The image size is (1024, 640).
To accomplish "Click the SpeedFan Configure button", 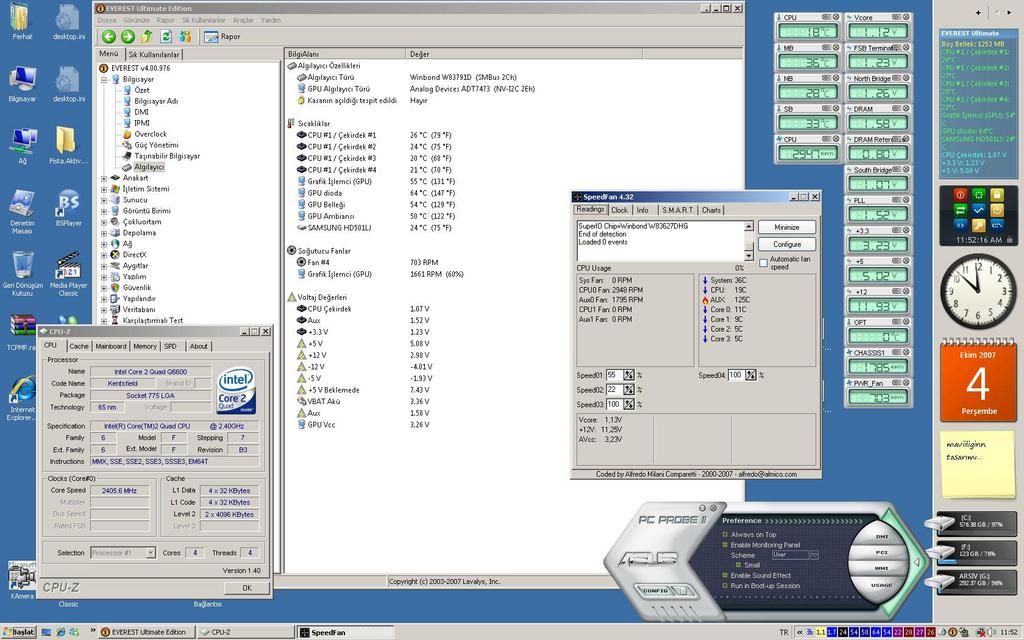I will point(786,244).
